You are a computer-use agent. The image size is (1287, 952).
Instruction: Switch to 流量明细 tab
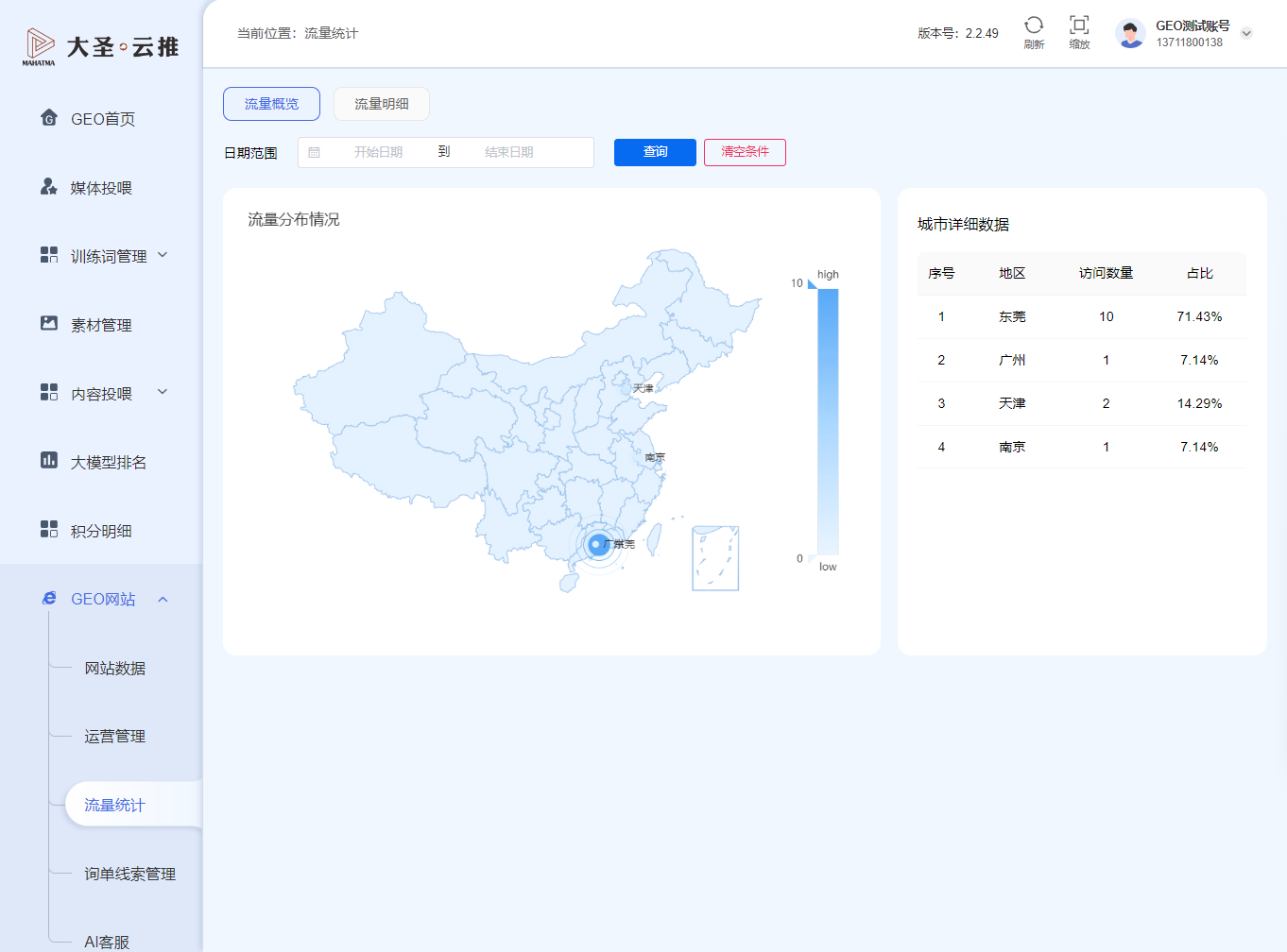382,104
